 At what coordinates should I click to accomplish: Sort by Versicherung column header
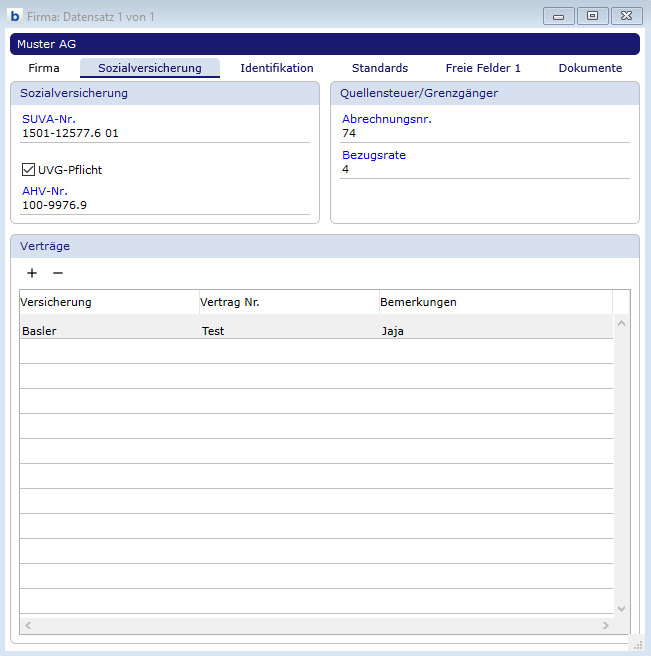(109, 302)
